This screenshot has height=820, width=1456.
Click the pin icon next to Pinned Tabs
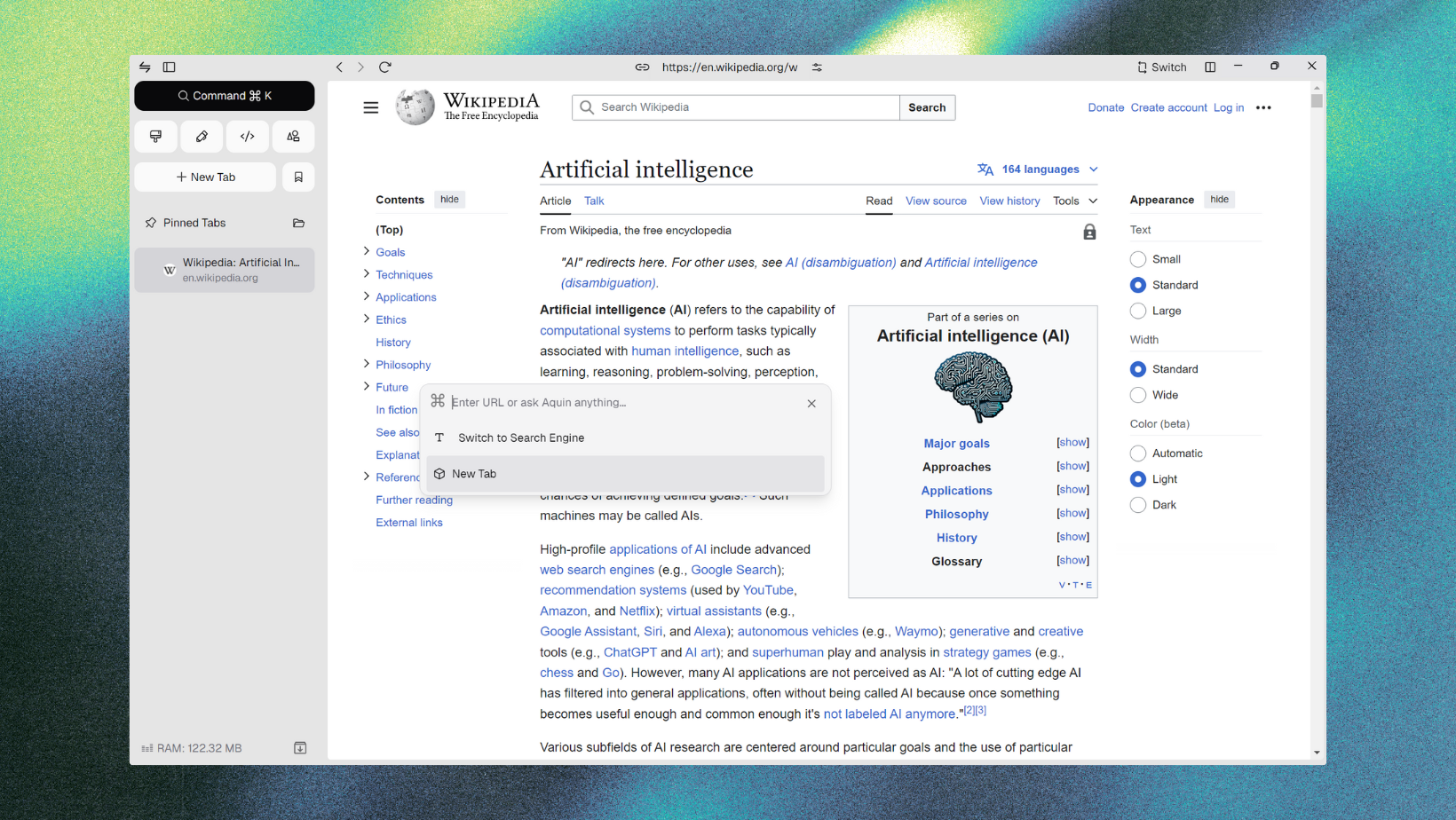[x=151, y=223]
